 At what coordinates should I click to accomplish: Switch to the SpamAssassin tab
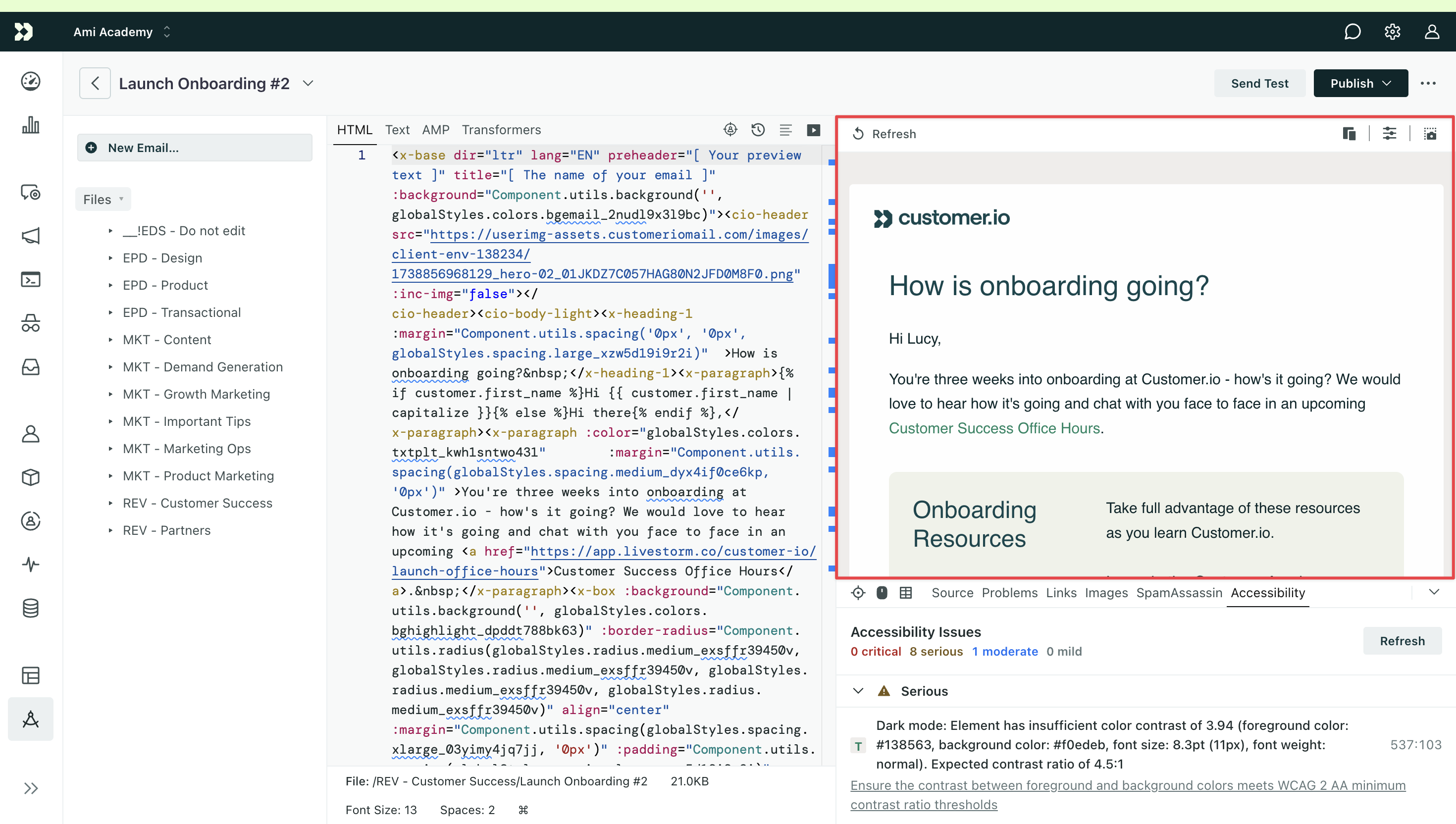(x=1179, y=593)
